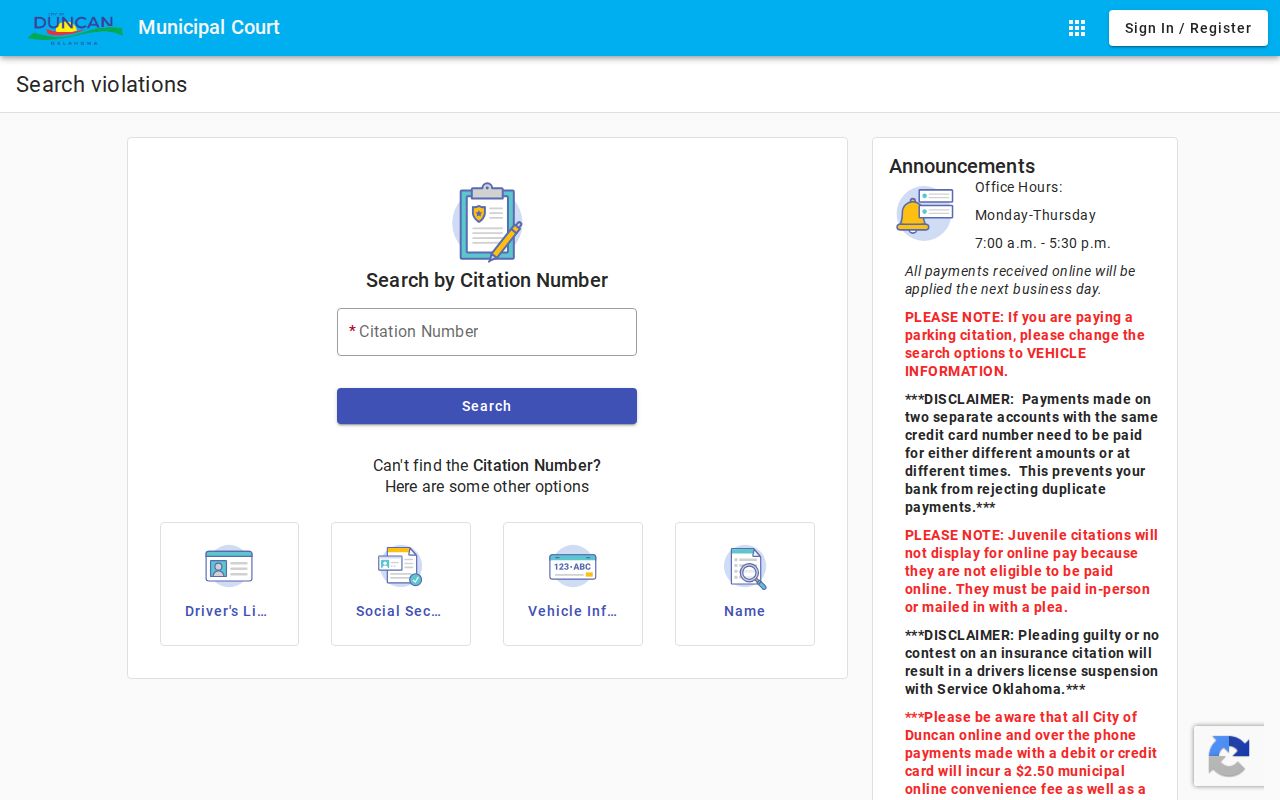Choose Vehicle Information search option label
Screen dimensions: 1280x800
(573, 611)
